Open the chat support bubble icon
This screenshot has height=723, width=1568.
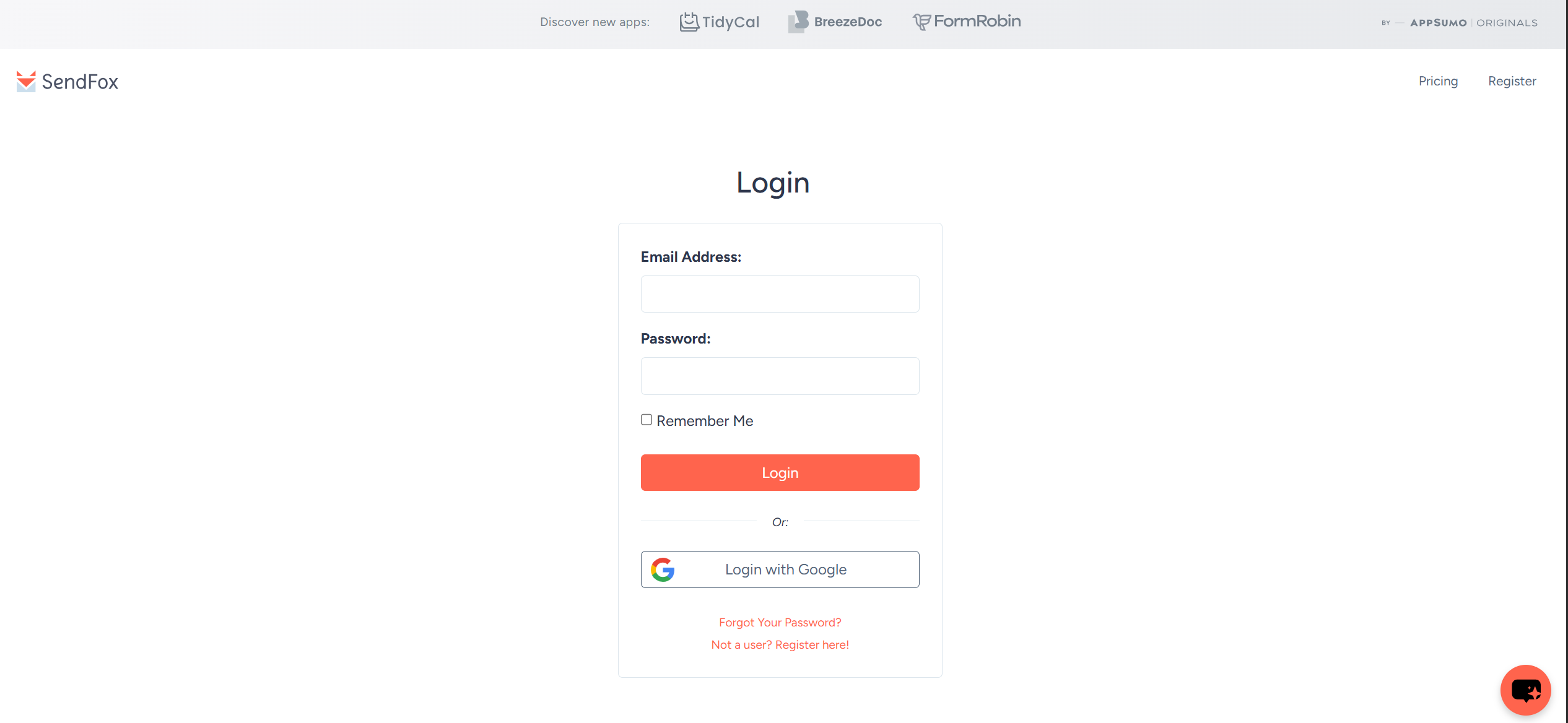(x=1526, y=690)
